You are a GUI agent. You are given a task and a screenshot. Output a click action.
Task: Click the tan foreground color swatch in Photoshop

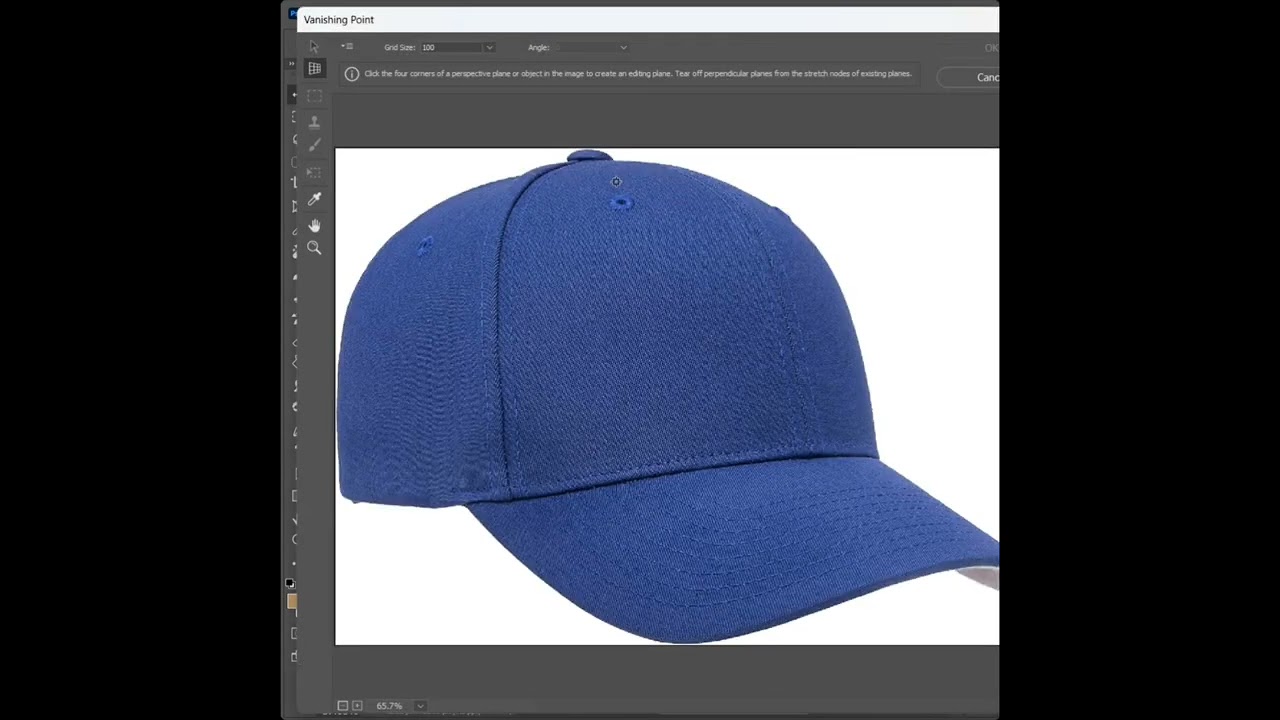click(x=292, y=601)
